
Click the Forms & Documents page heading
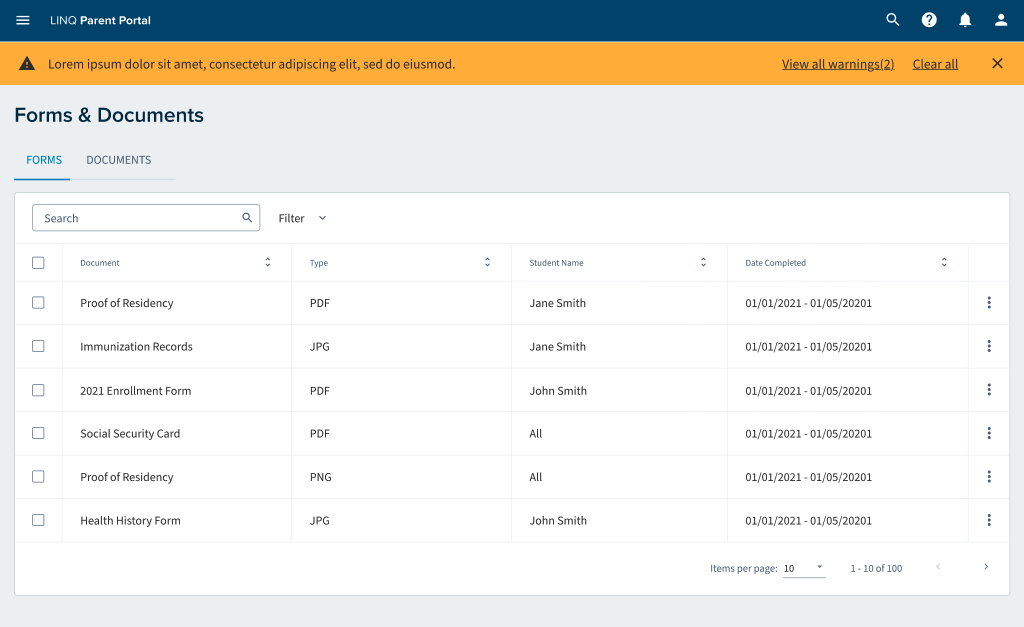point(109,115)
